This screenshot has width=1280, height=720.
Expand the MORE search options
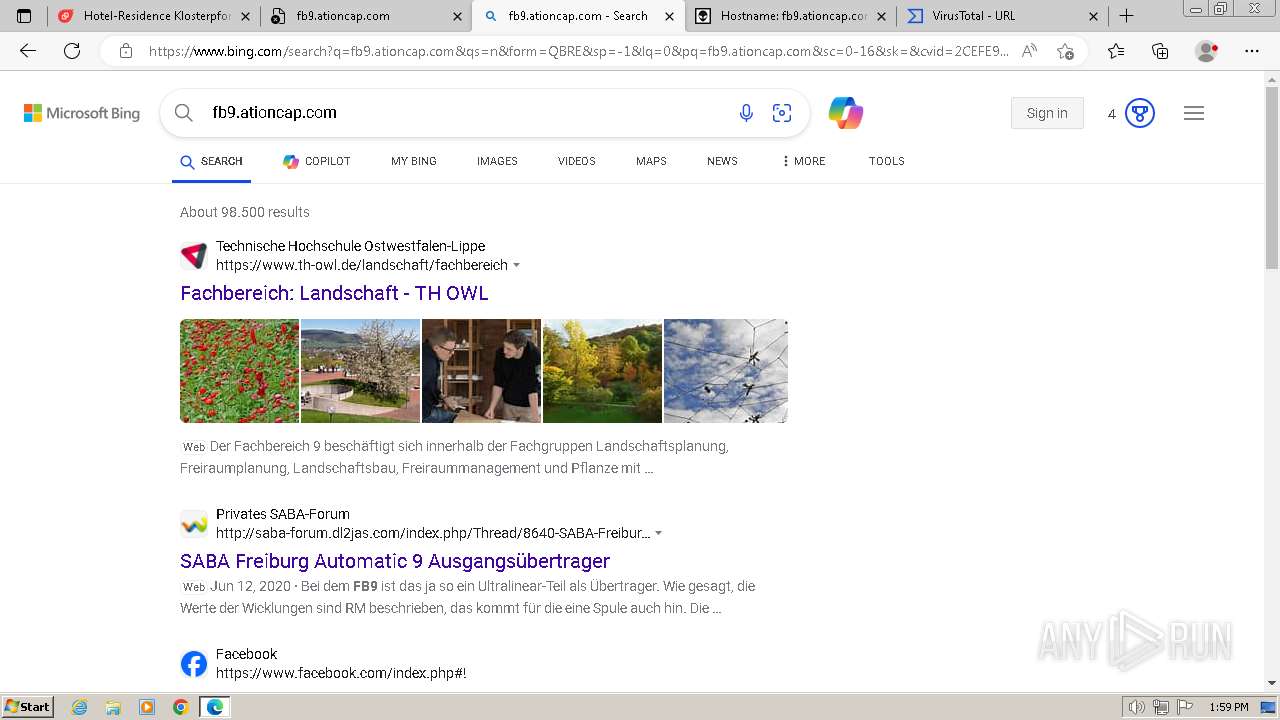(x=804, y=161)
